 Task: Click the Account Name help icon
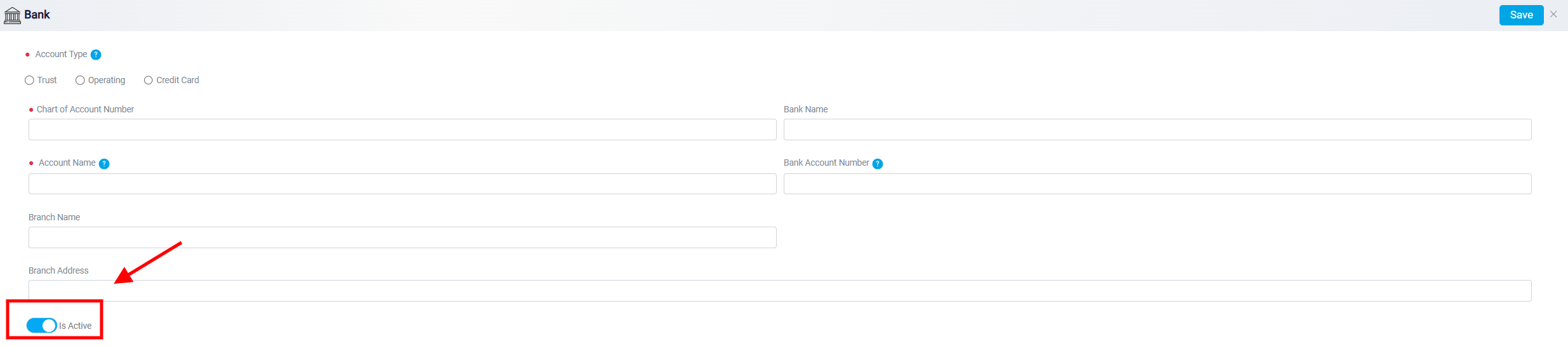(104, 164)
